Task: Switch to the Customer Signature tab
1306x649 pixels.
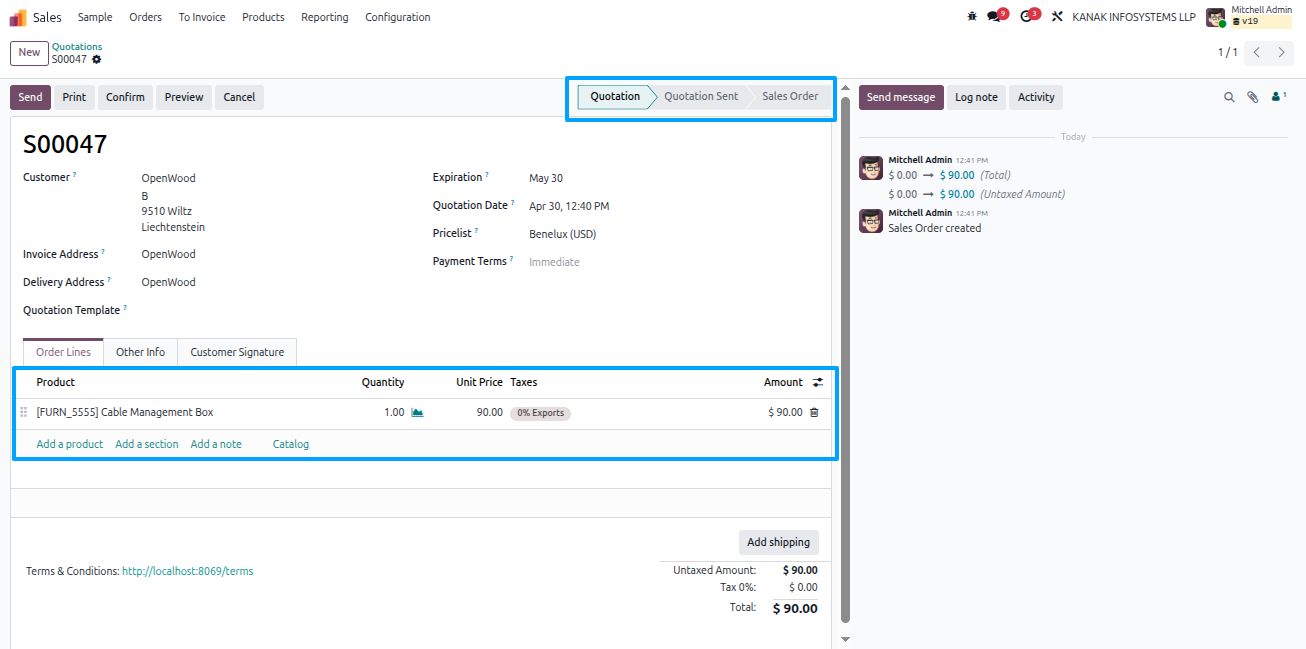Action: 237,352
